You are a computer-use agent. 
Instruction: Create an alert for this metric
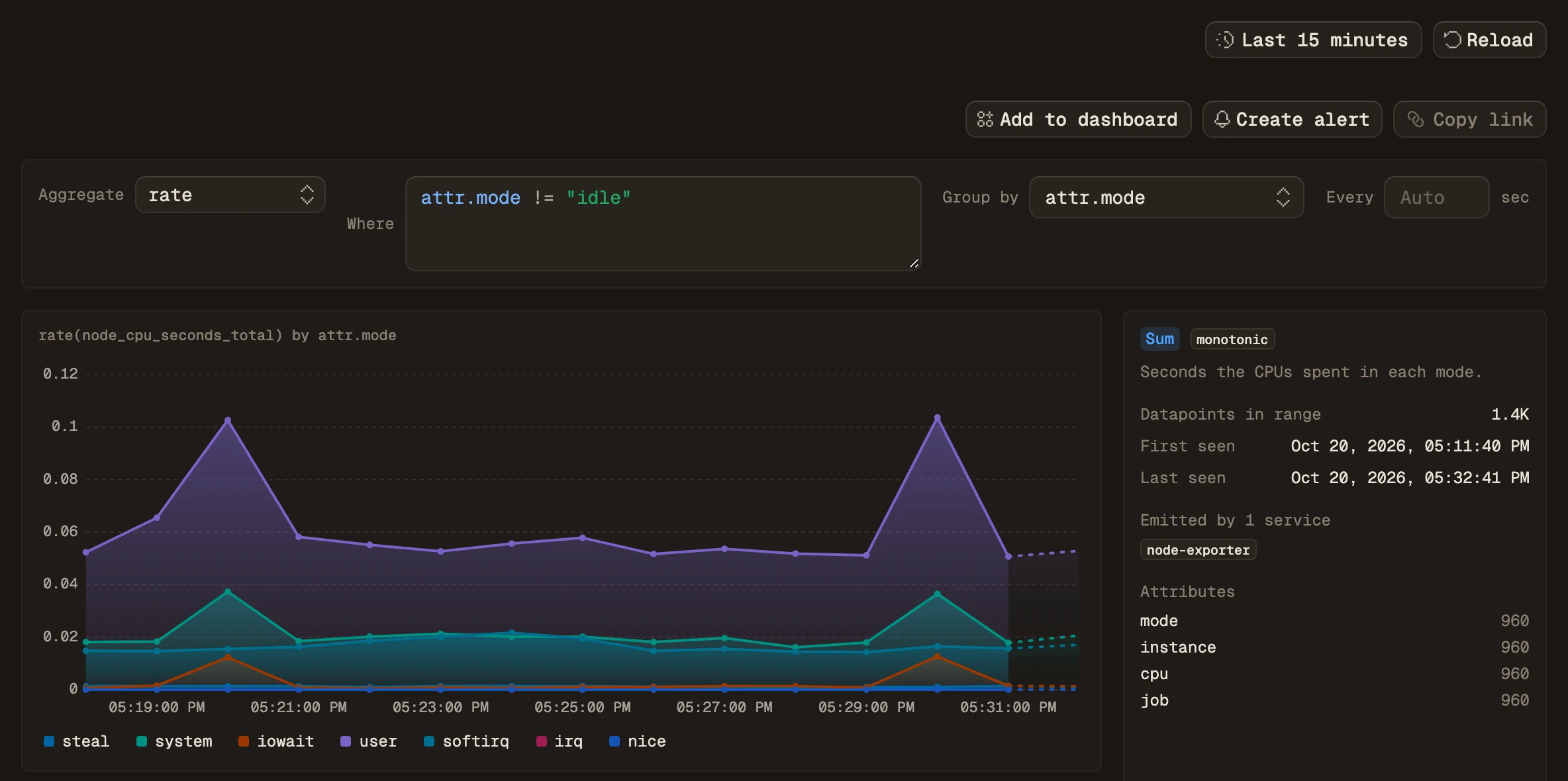1292,119
